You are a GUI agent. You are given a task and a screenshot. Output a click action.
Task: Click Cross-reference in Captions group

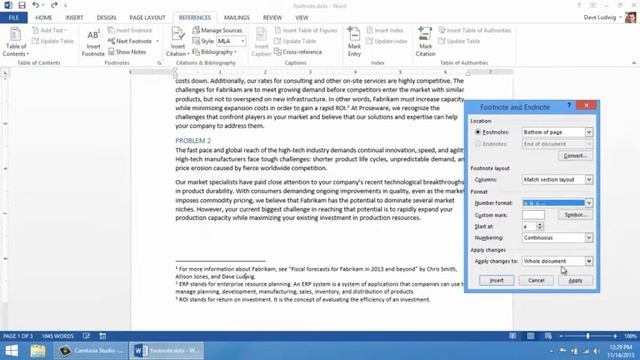point(298,52)
